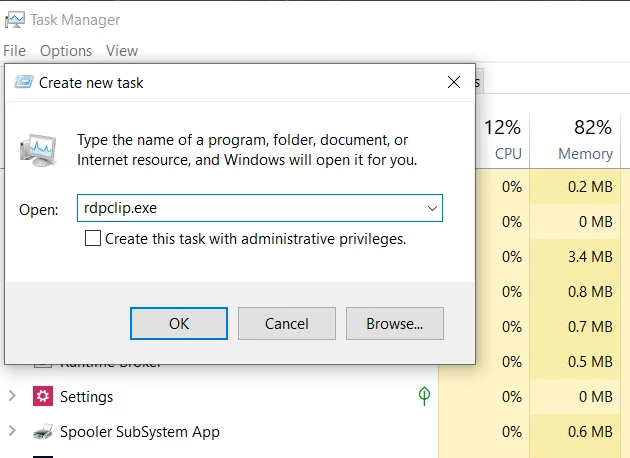Open the View menu
The image size is (630, 458).
tap(122, 51)
